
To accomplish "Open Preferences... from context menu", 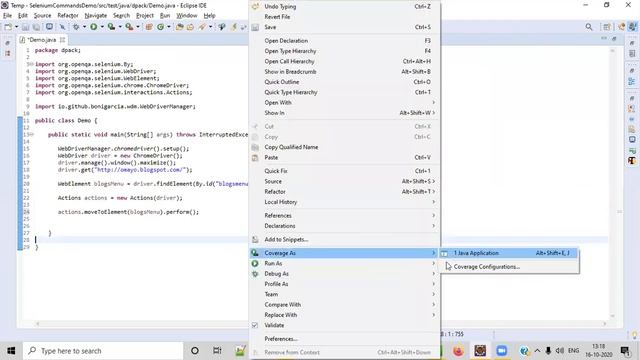I will [x=345, y=339].
